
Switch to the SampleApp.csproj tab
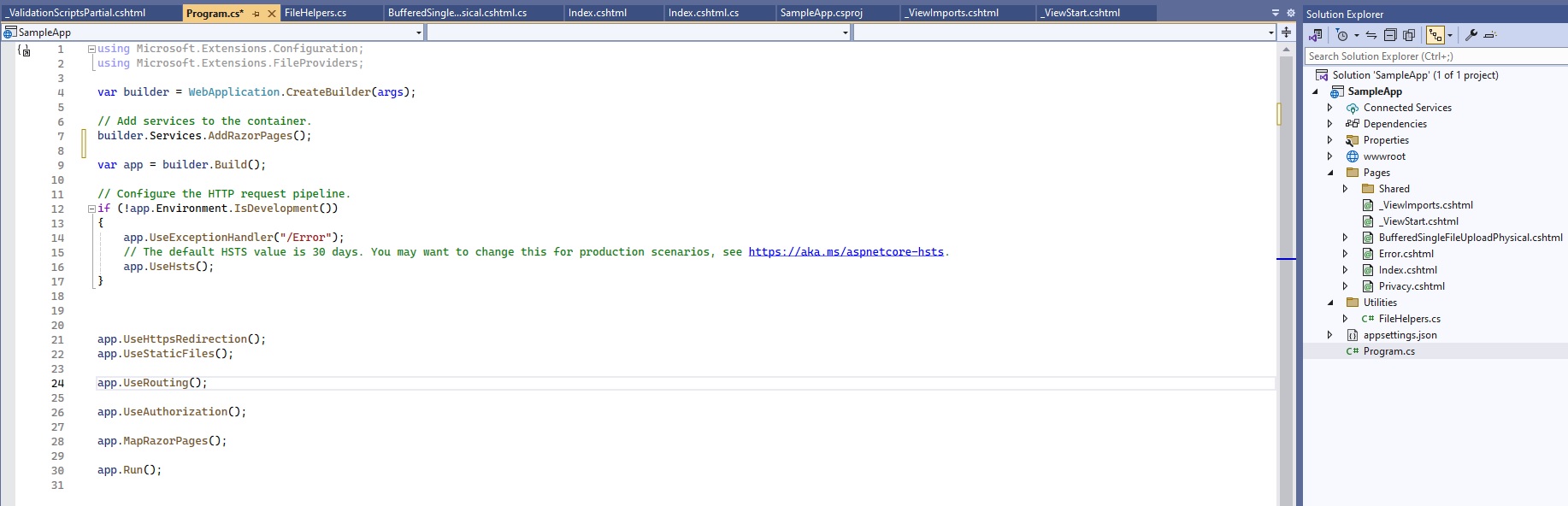click(x=821, y=13)
